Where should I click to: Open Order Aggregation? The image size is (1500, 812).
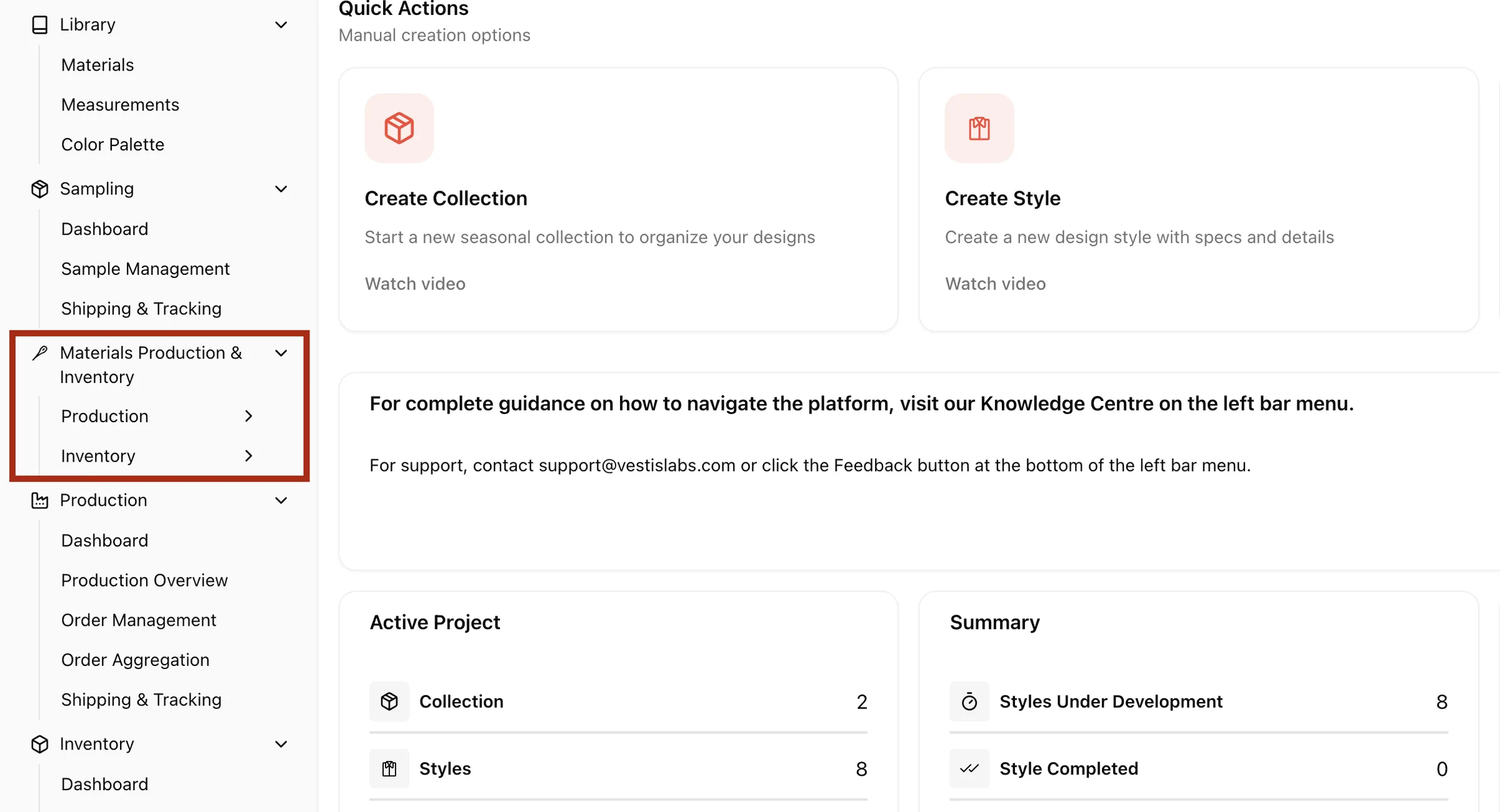[x=135, y=660]
